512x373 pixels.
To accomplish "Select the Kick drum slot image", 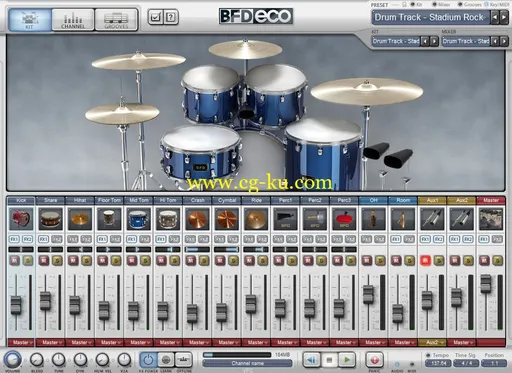I will coord(21,219).
